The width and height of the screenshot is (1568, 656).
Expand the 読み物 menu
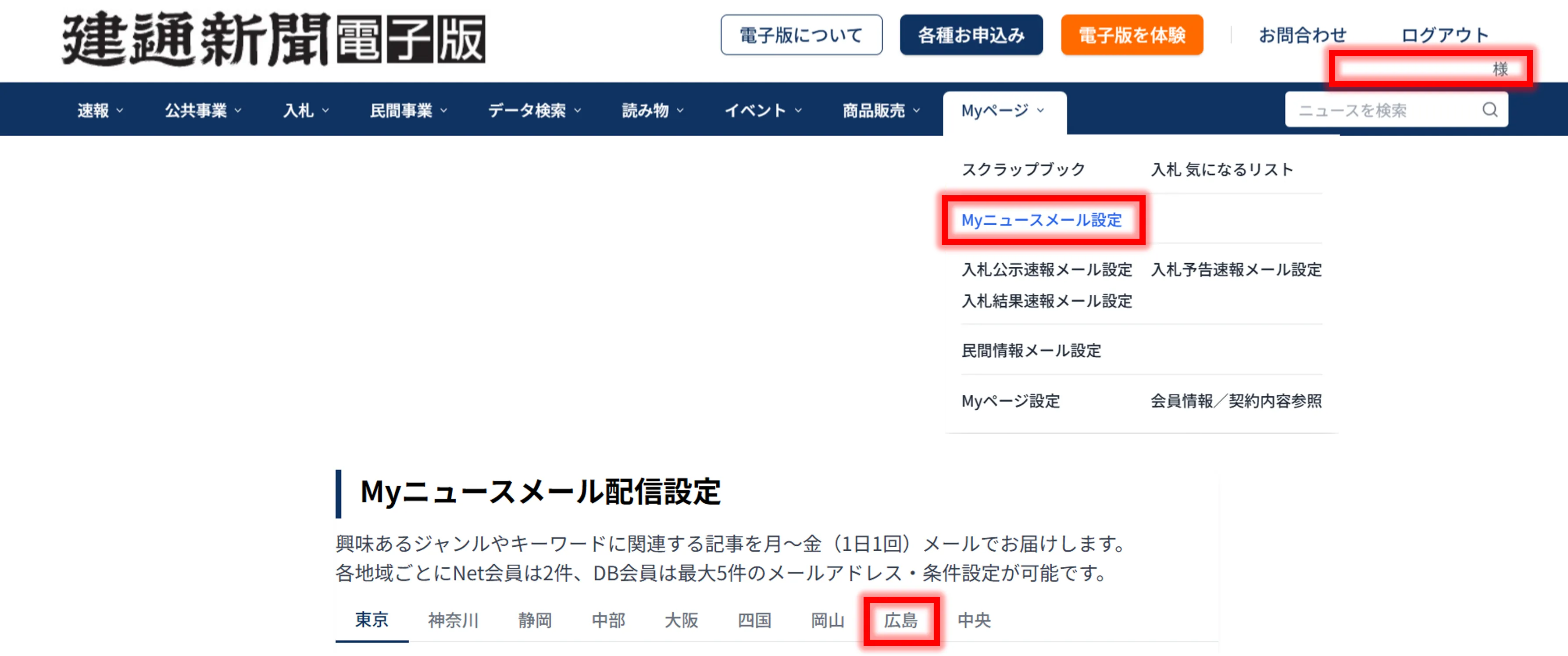pyautogui.click(x=653, y=110)
